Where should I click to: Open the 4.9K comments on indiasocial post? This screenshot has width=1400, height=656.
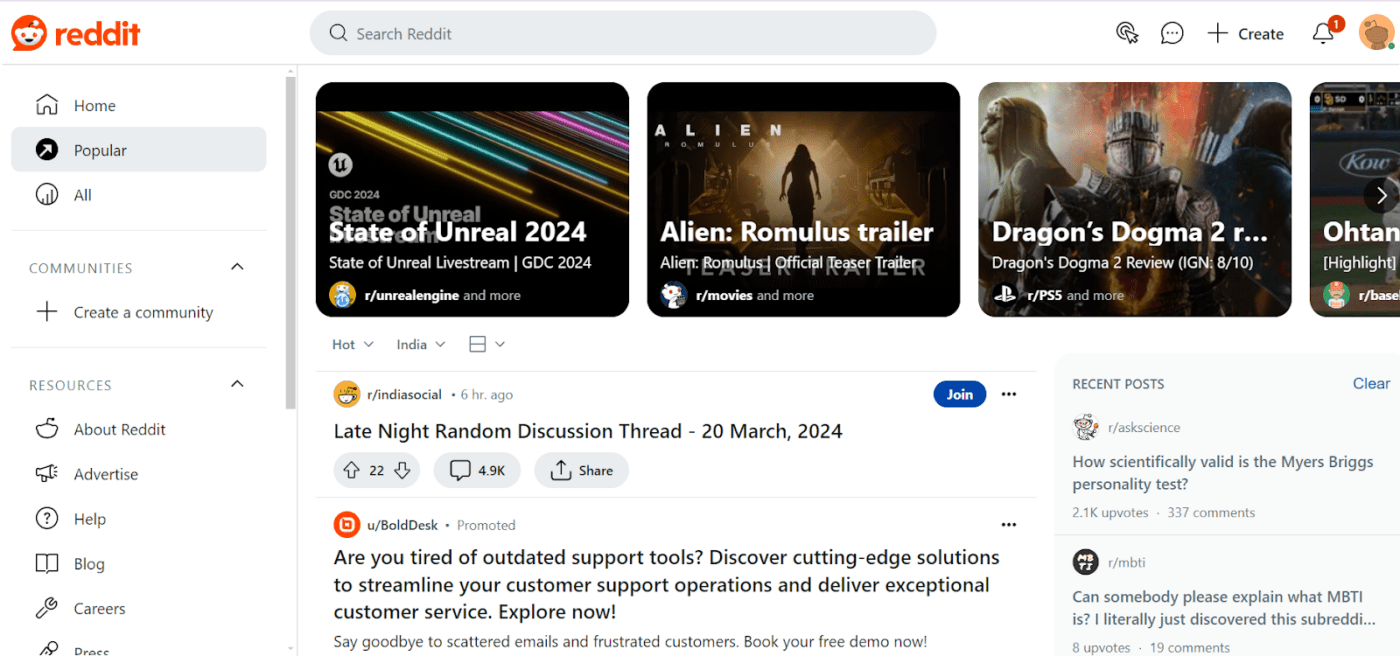tap(477, 470)
